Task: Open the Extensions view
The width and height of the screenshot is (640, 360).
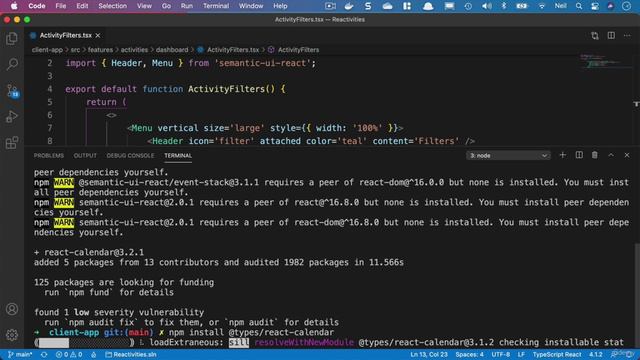Action: (12, 143)
